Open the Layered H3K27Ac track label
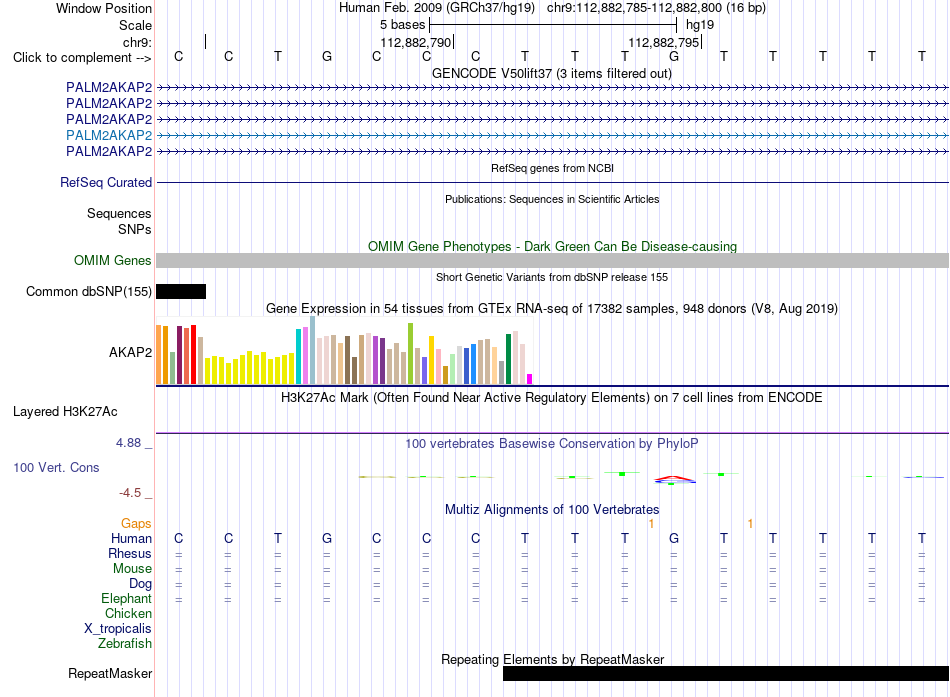The height and width of the screenshot is (697, 950). (65, 412)
